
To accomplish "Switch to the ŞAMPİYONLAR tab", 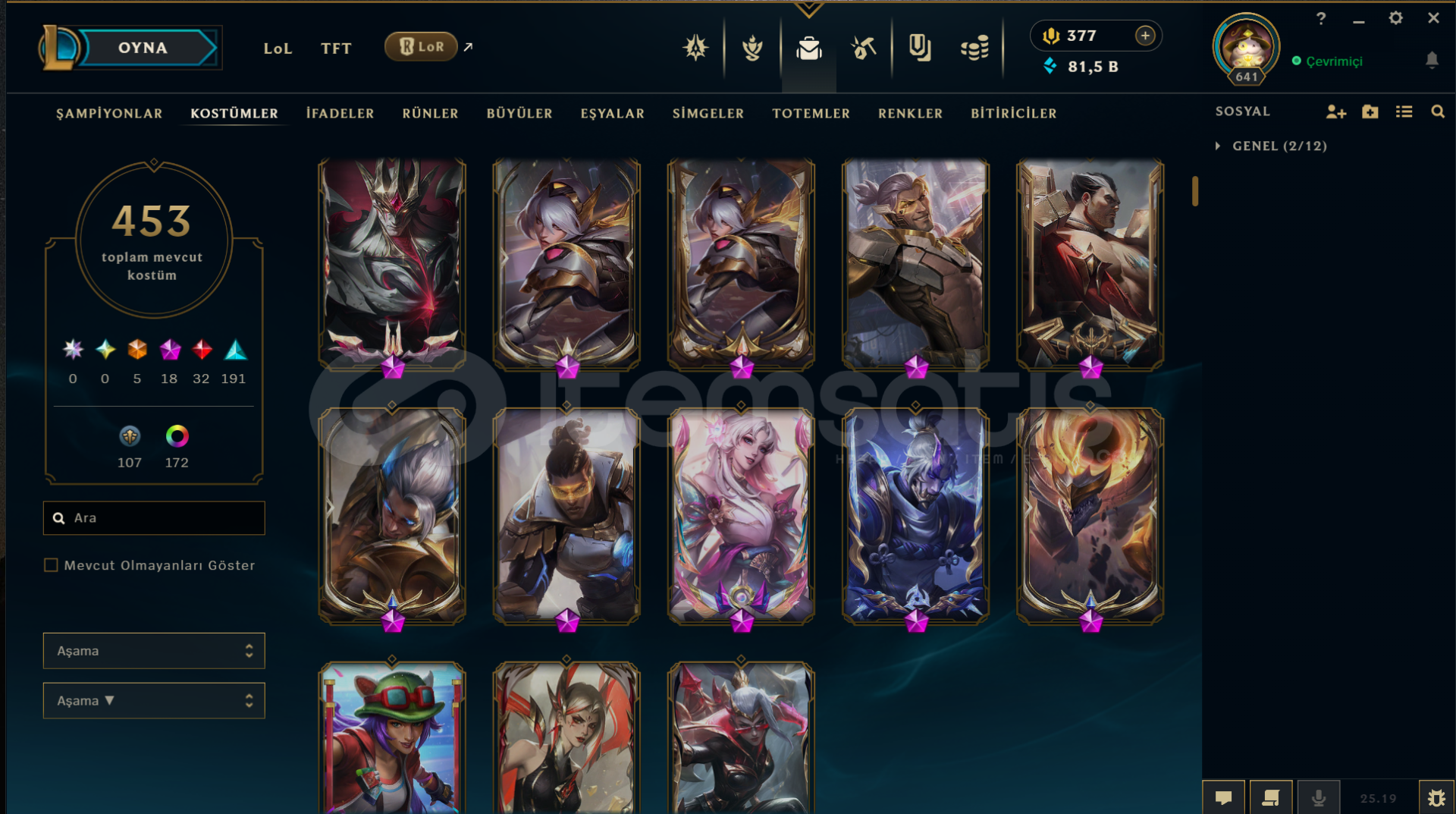I will [x=109, y=113].
